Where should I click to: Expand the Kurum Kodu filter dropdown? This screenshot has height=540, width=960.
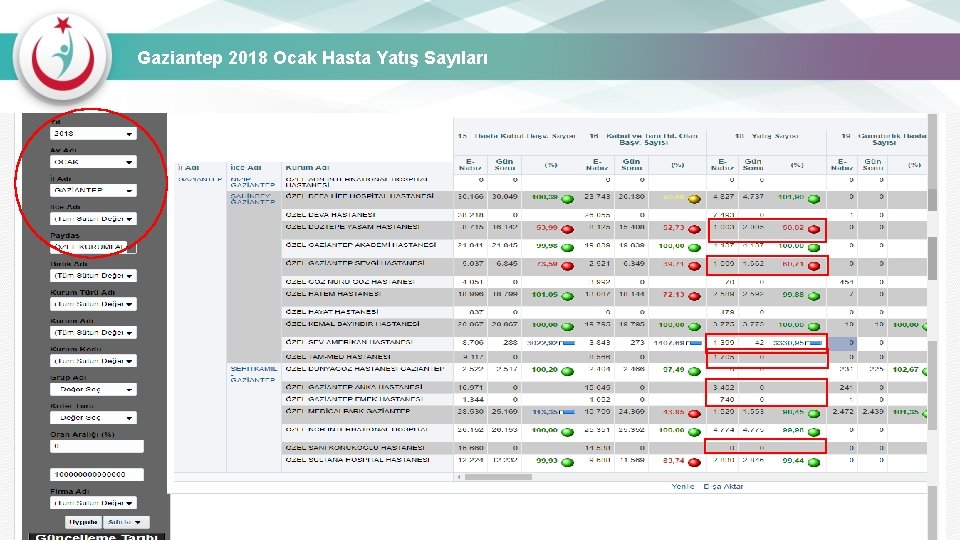coord(93,361)
